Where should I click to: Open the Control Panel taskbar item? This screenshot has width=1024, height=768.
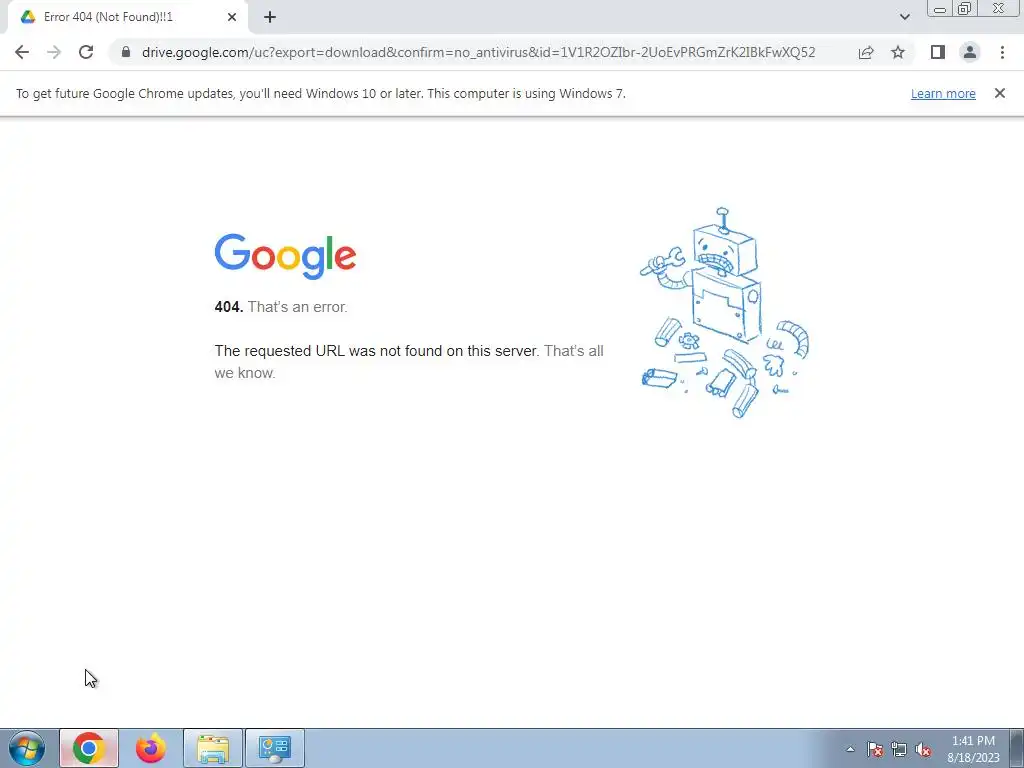tap(275, 748)
